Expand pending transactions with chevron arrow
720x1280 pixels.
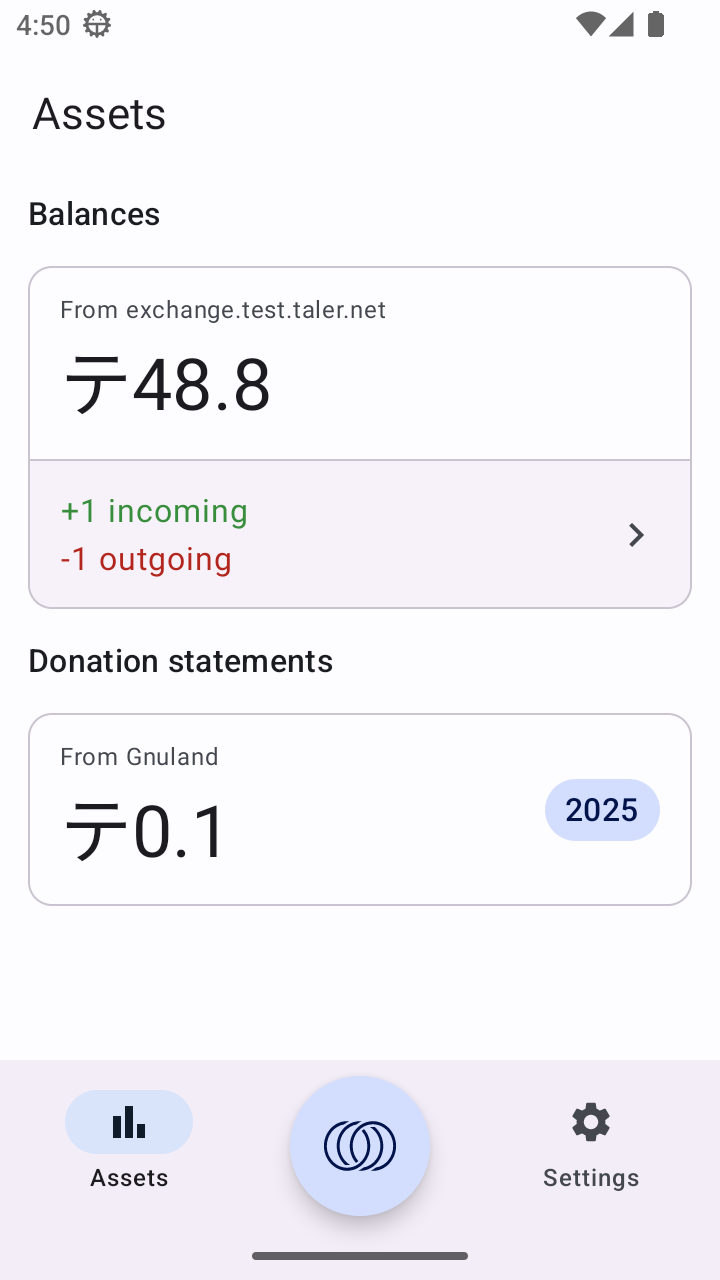click(636, 535)
